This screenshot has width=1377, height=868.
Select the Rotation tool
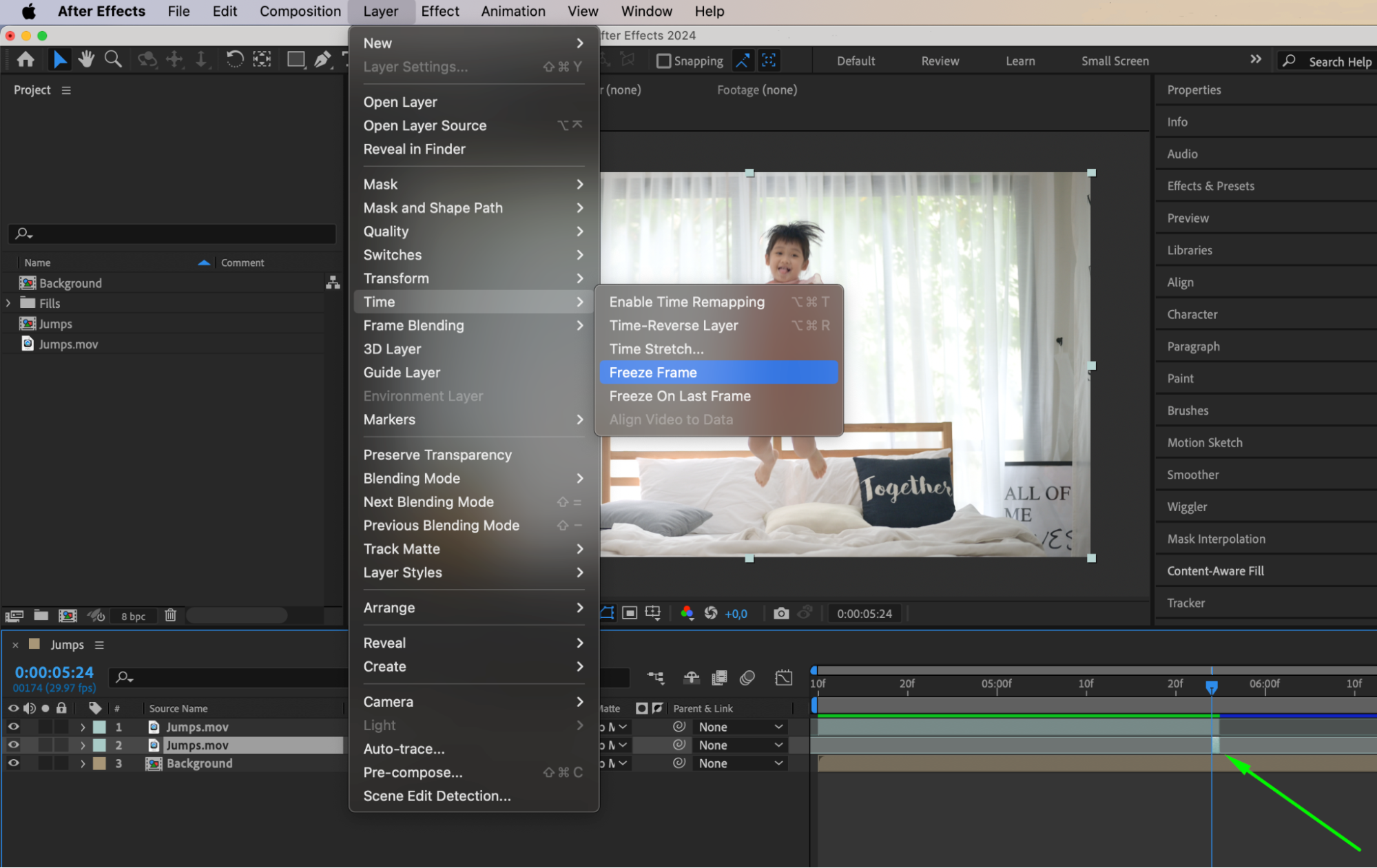pyautogui.click(x=234, y=60)
